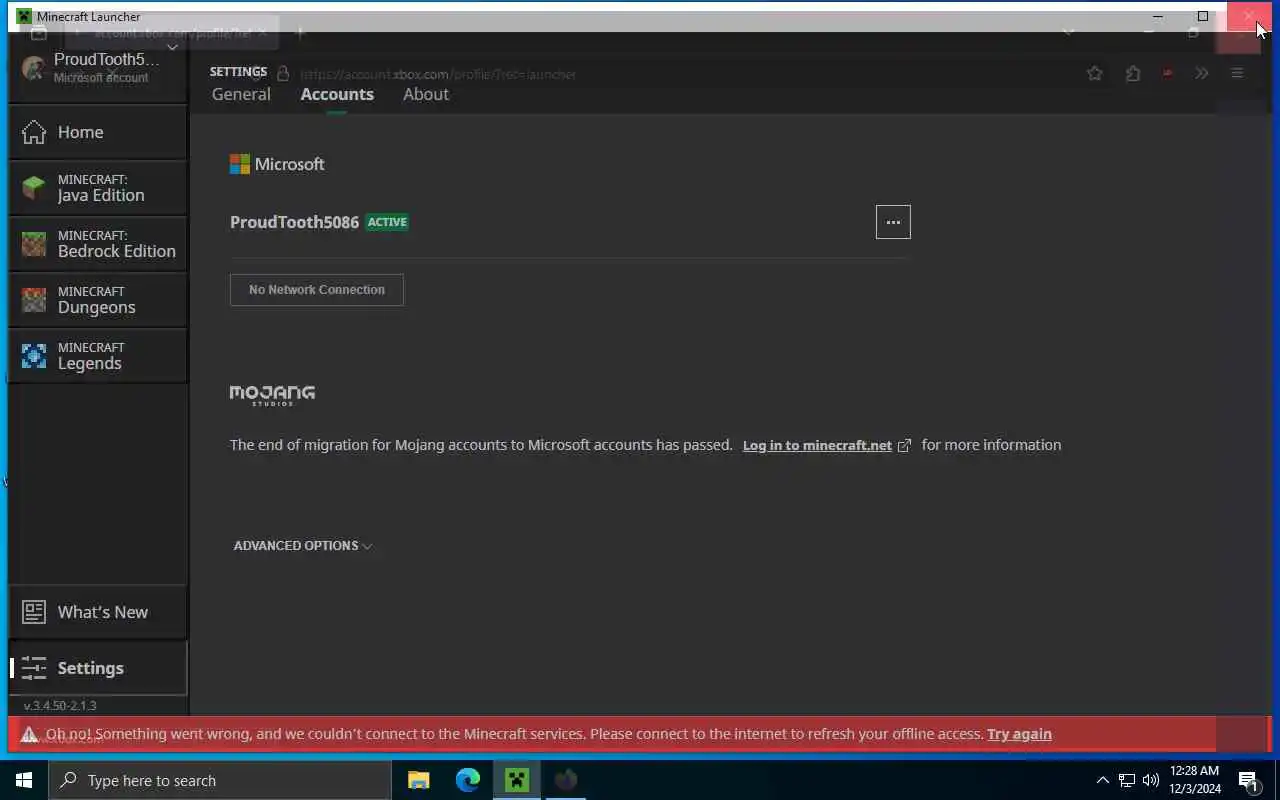Open the taskbar clock and date
This screenshot has height=800, width=1280.
[x=1194, y=780]
